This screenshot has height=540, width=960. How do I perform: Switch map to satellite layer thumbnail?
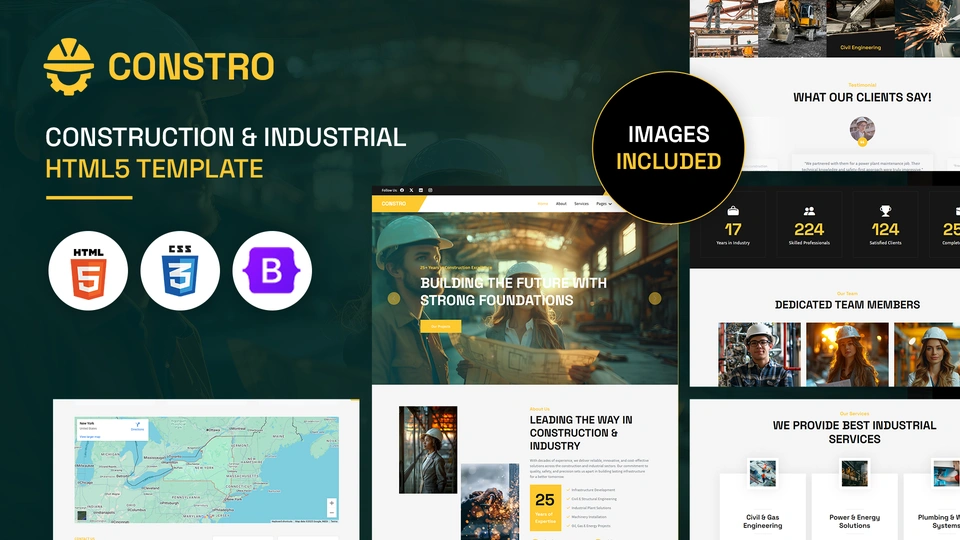coord(82,516)
